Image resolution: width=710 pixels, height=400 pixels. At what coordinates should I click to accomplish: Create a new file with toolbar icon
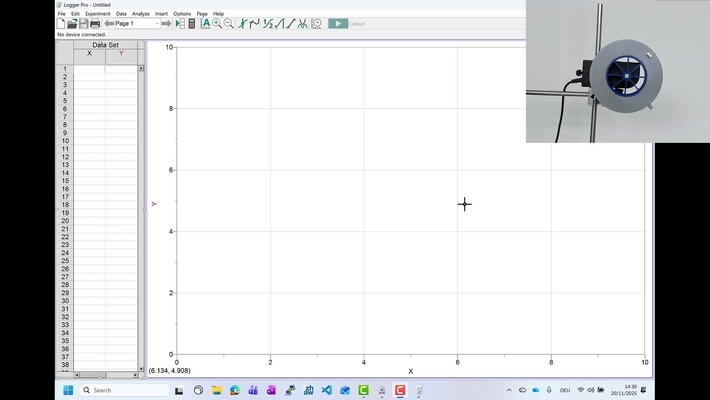click(x=61, y=24)
